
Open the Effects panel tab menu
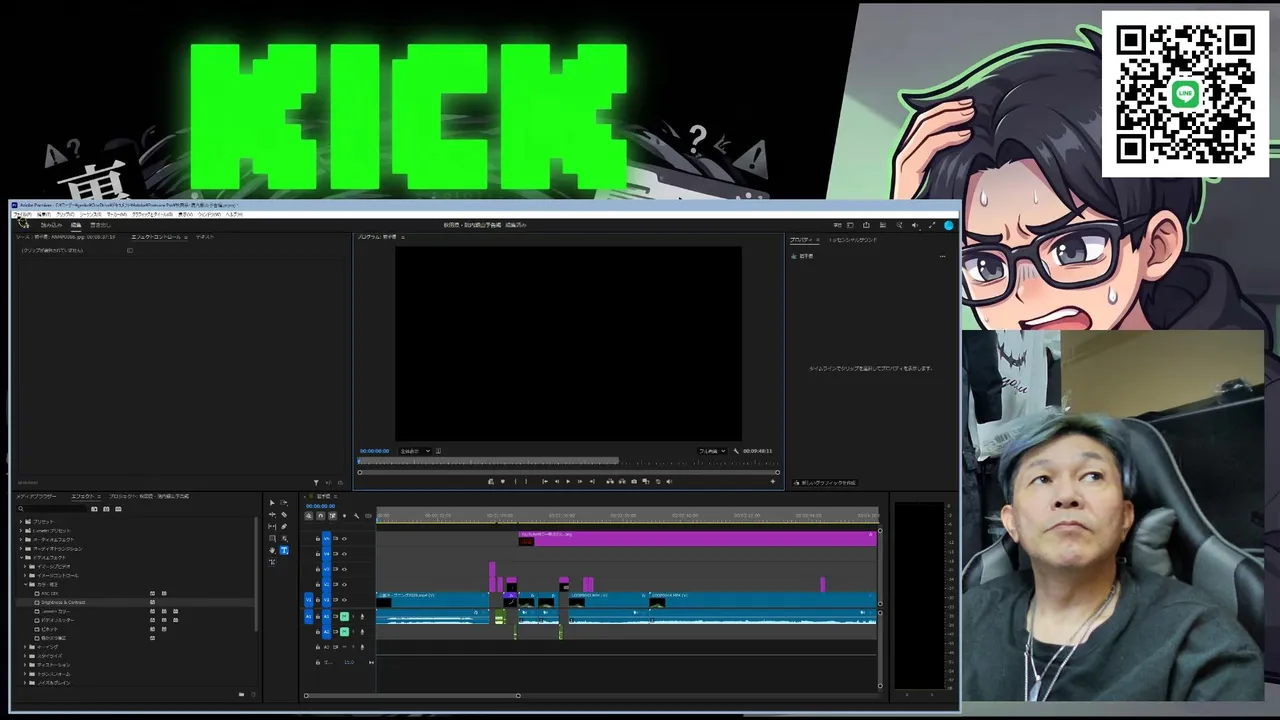click(x=100, y=496)
